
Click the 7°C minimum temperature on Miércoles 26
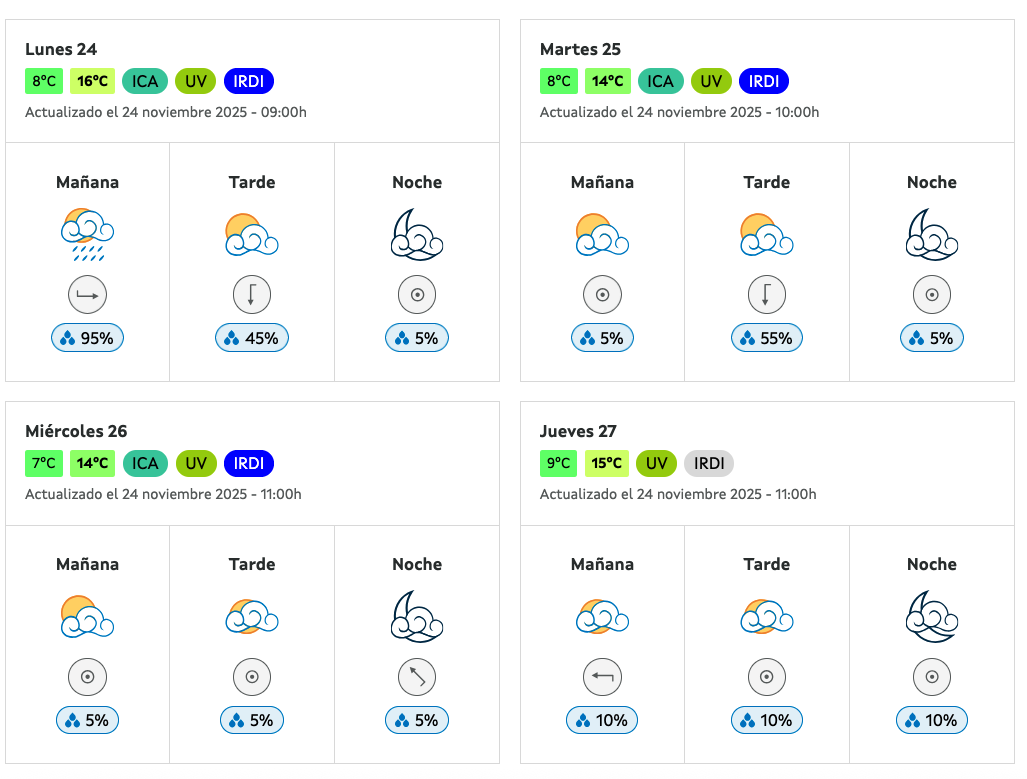point(44,463)
